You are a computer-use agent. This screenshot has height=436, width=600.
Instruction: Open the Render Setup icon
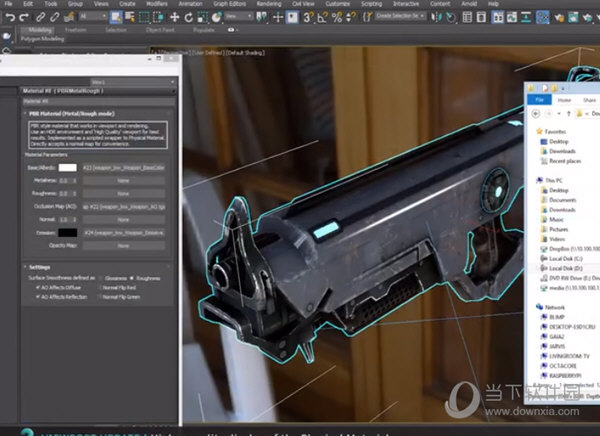559,17
